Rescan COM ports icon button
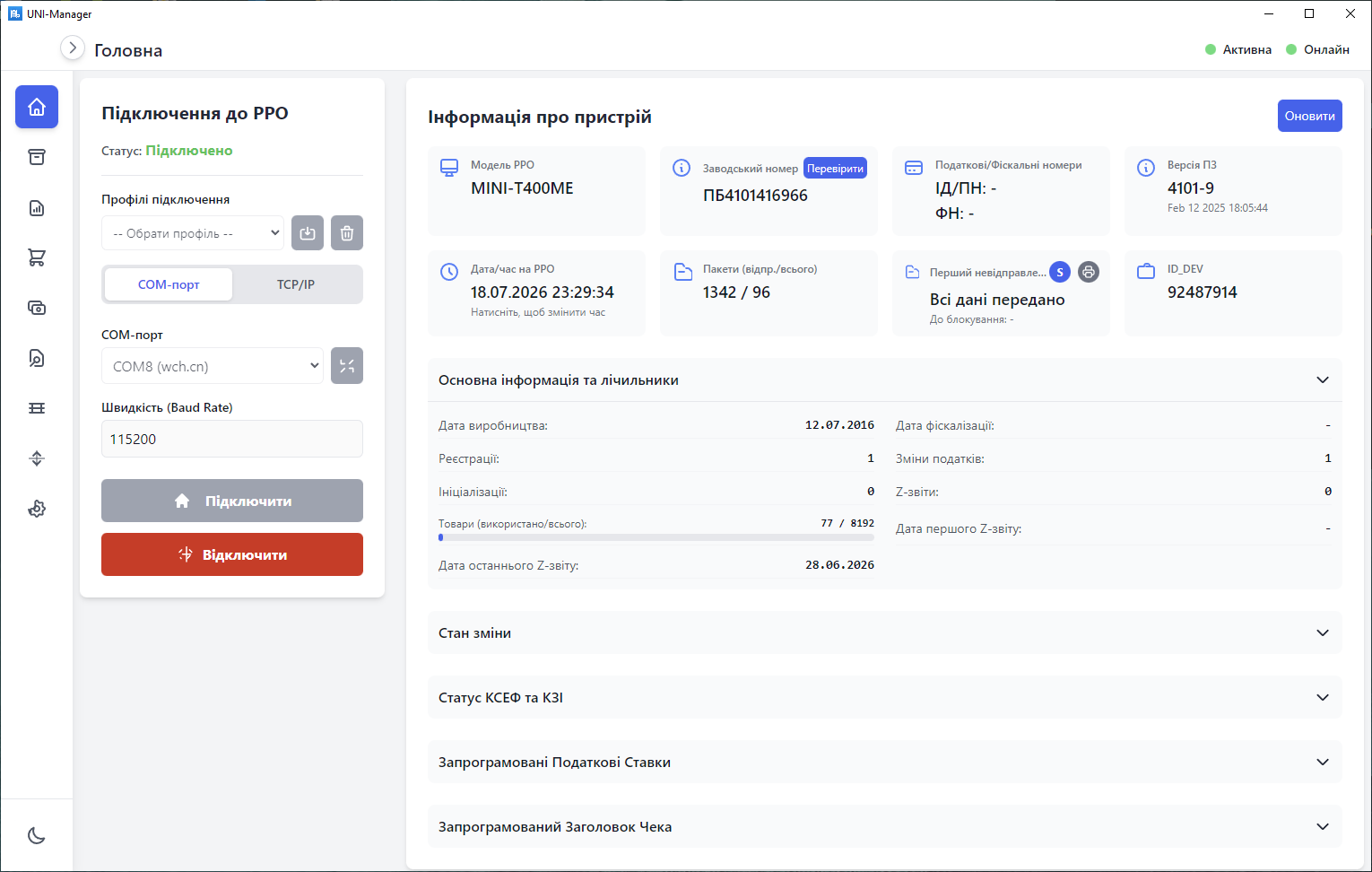The image size is (1372, 872). 347,365
